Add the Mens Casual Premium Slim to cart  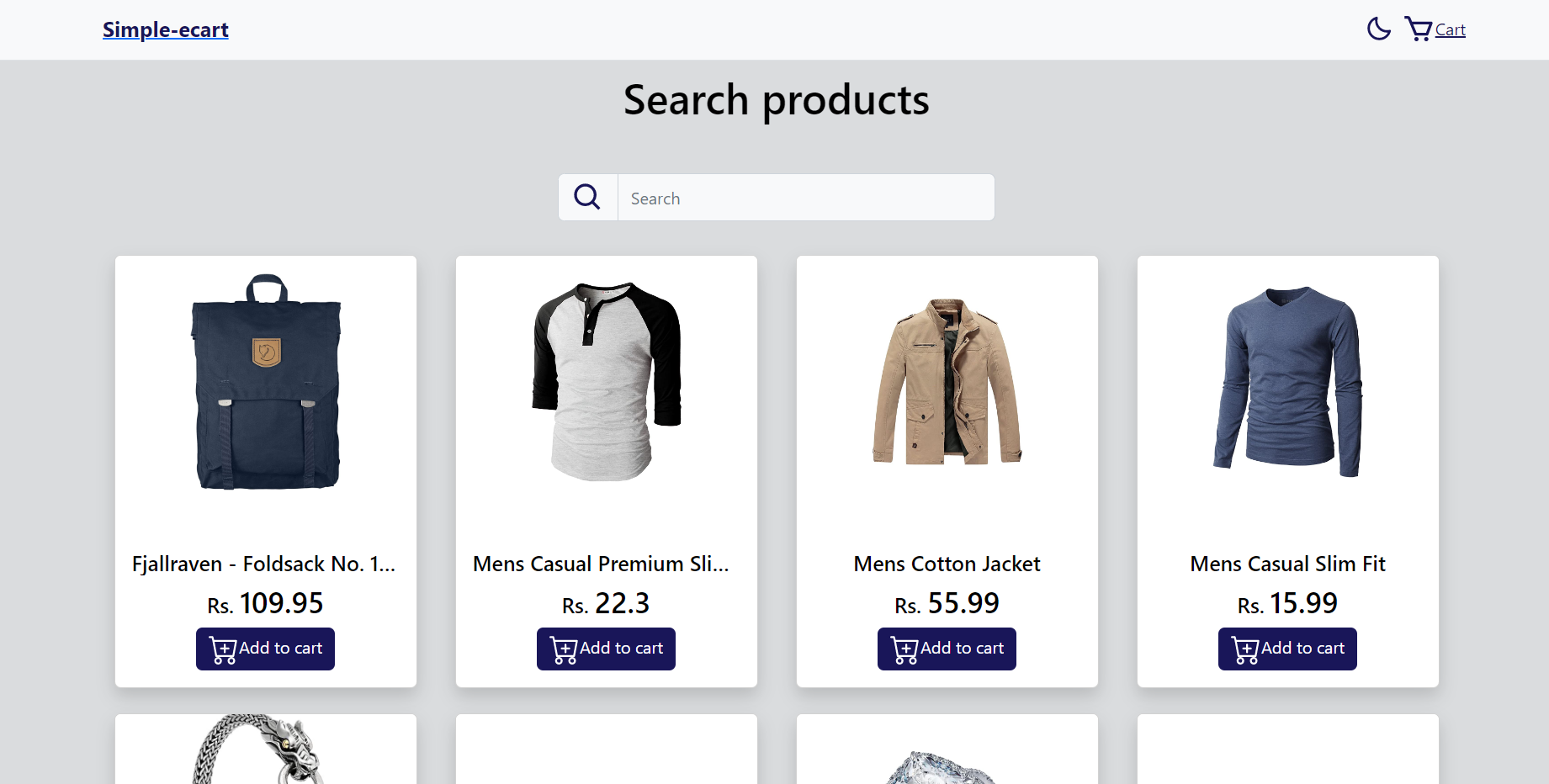(x=605, y=649)
